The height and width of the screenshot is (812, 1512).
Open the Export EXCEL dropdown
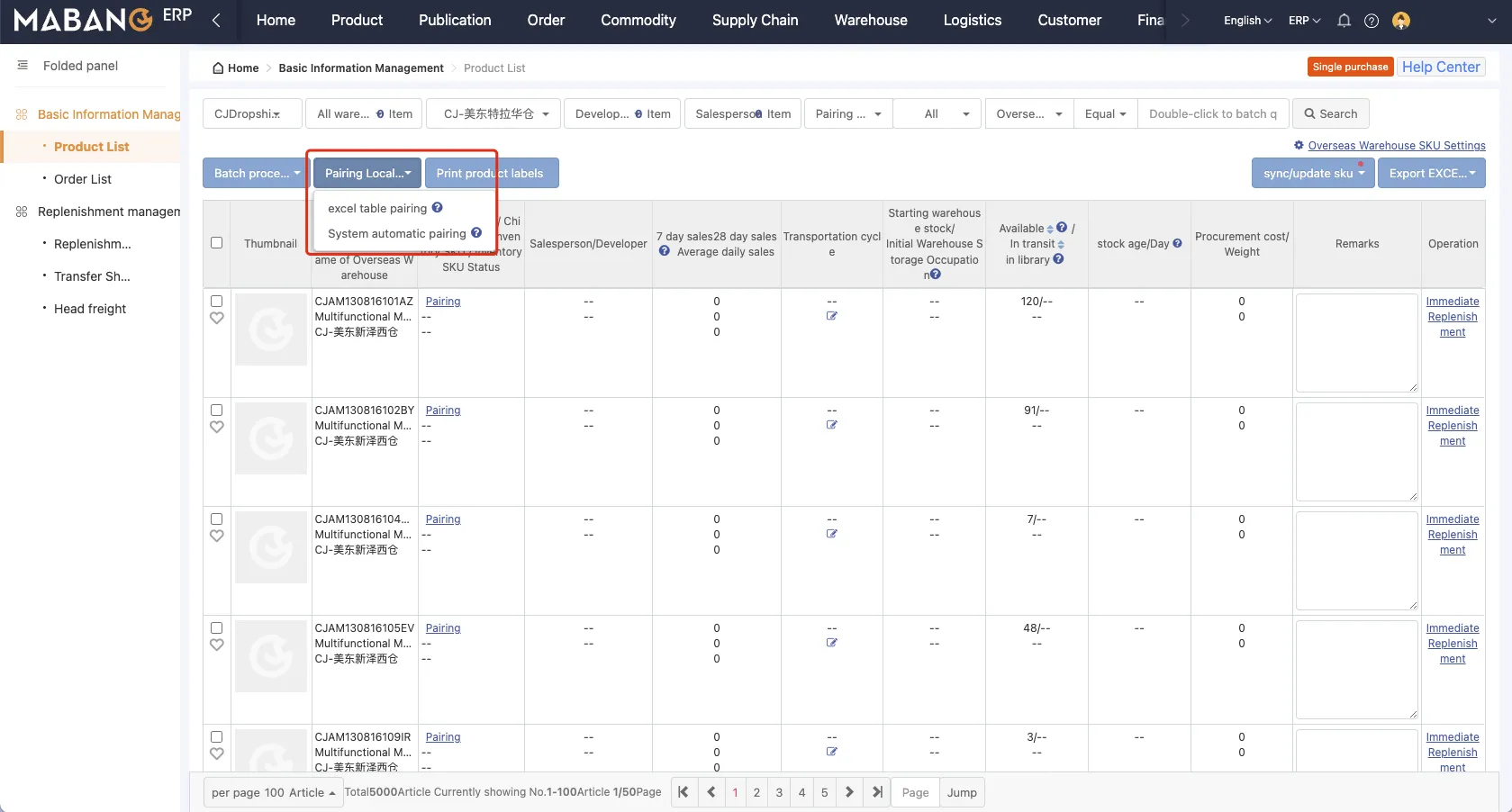pos(1431,174)
